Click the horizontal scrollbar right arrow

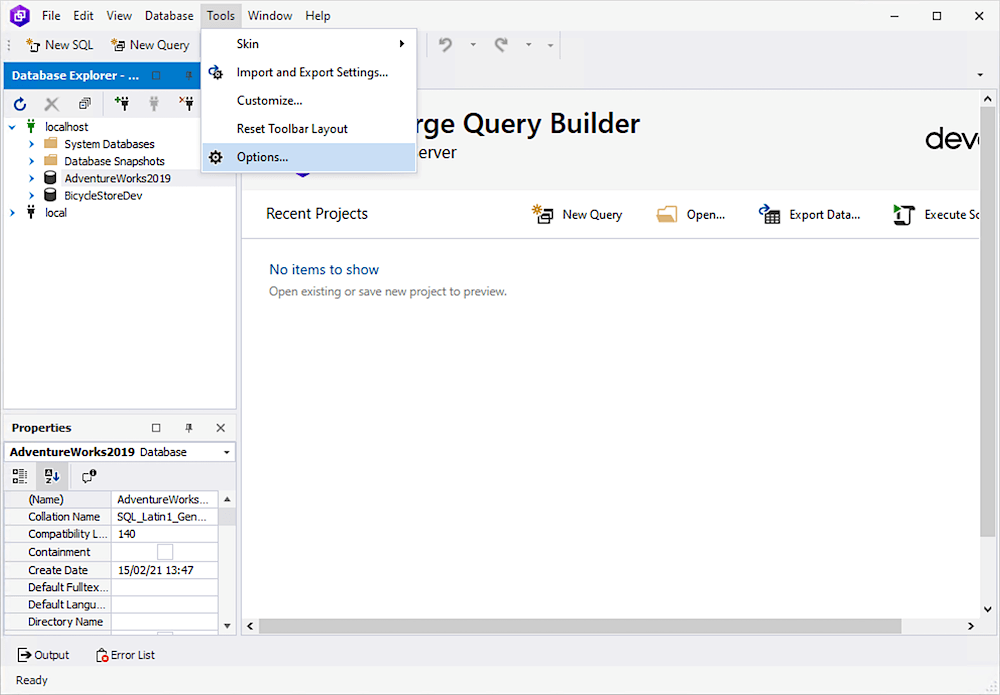pyautogui.click(x=971, y=626)
